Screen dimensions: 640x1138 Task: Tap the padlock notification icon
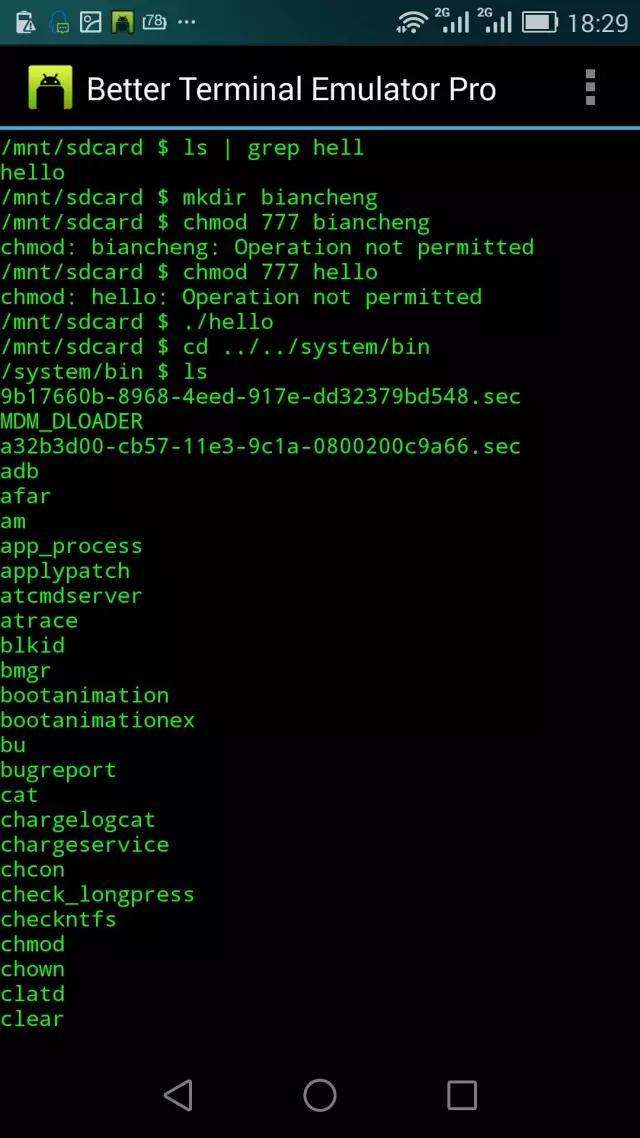click(59, 23)
